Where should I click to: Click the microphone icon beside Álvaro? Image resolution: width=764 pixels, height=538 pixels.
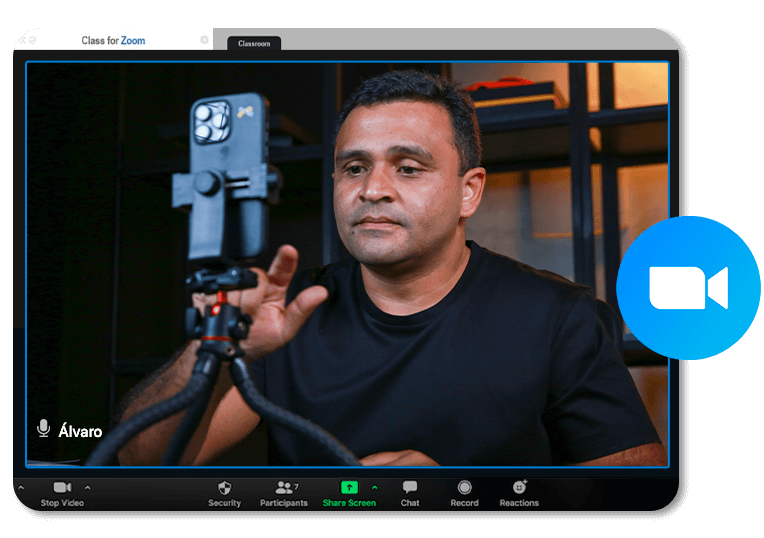[43, 428]
